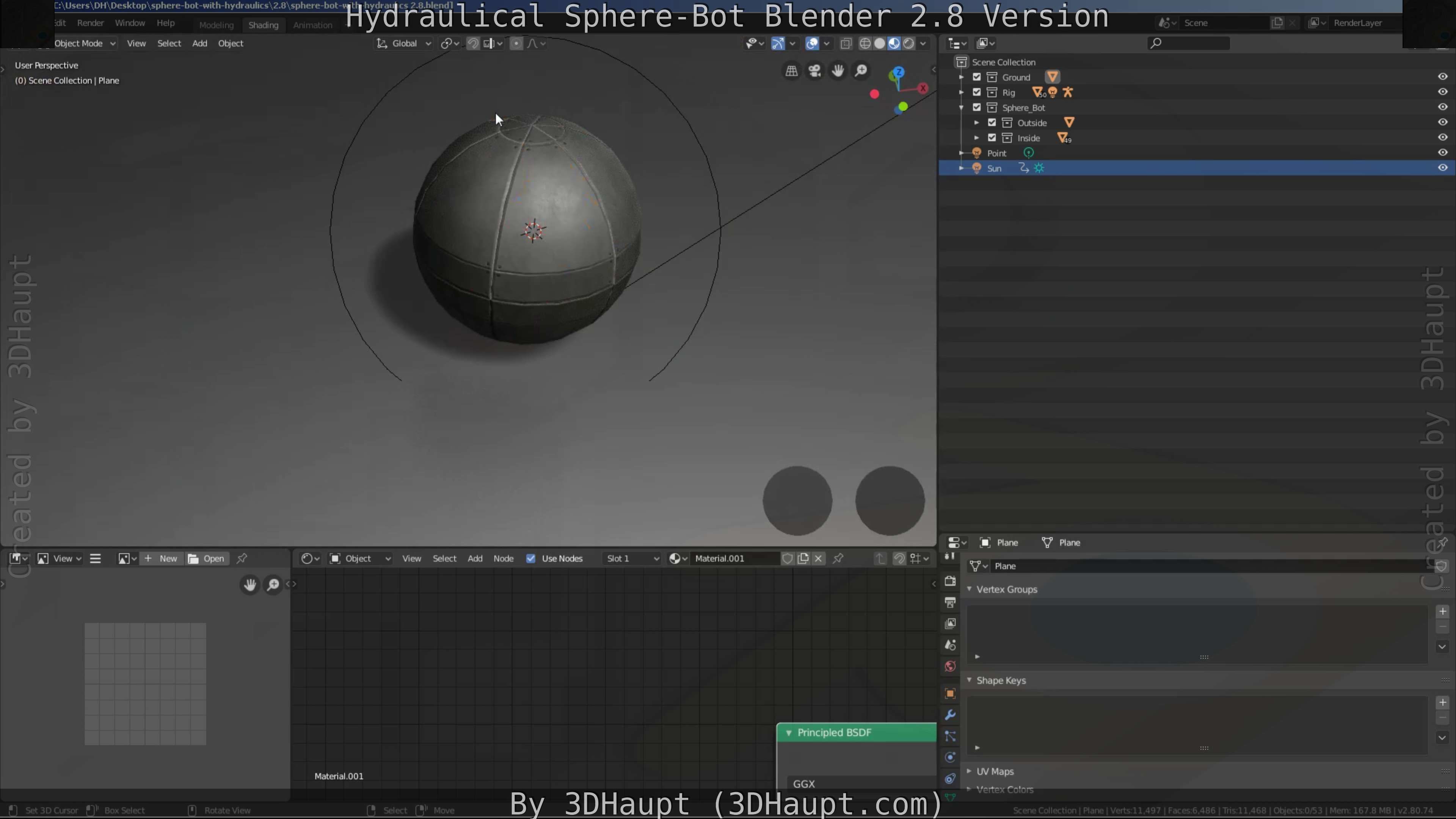The image size is (1456, 819).
Task: Toggle viewport gizmos display button
Action: (x=778, y=44)
